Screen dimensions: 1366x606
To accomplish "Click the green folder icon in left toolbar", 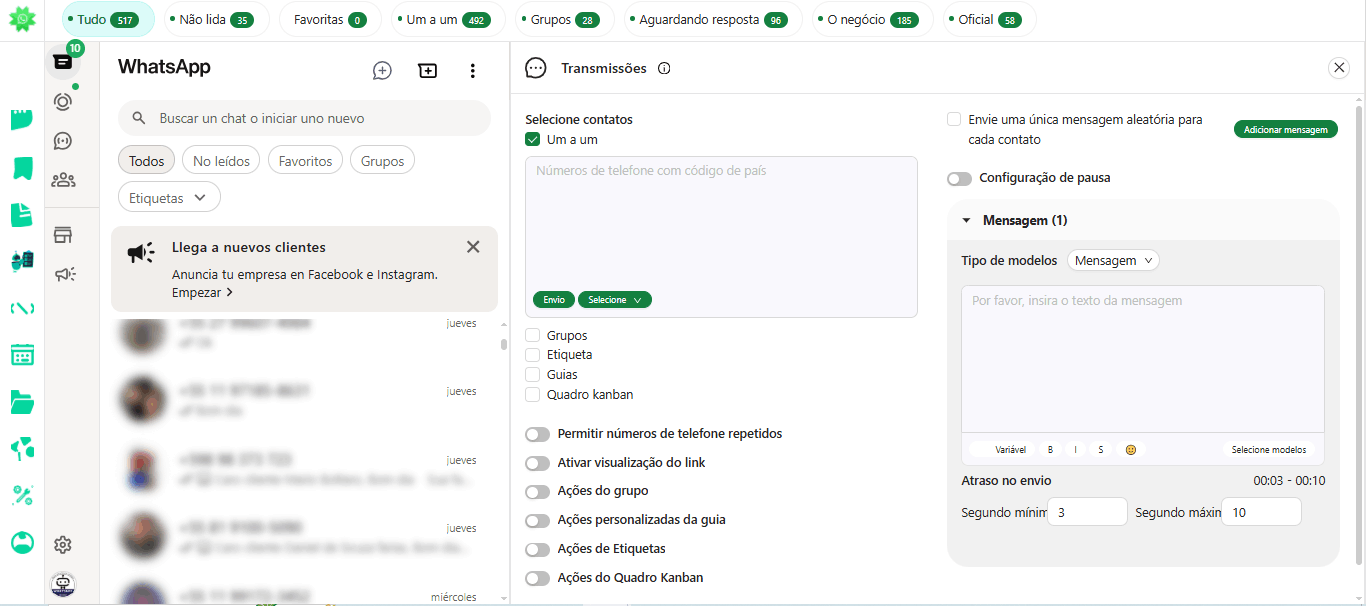I will pos(22,402).
